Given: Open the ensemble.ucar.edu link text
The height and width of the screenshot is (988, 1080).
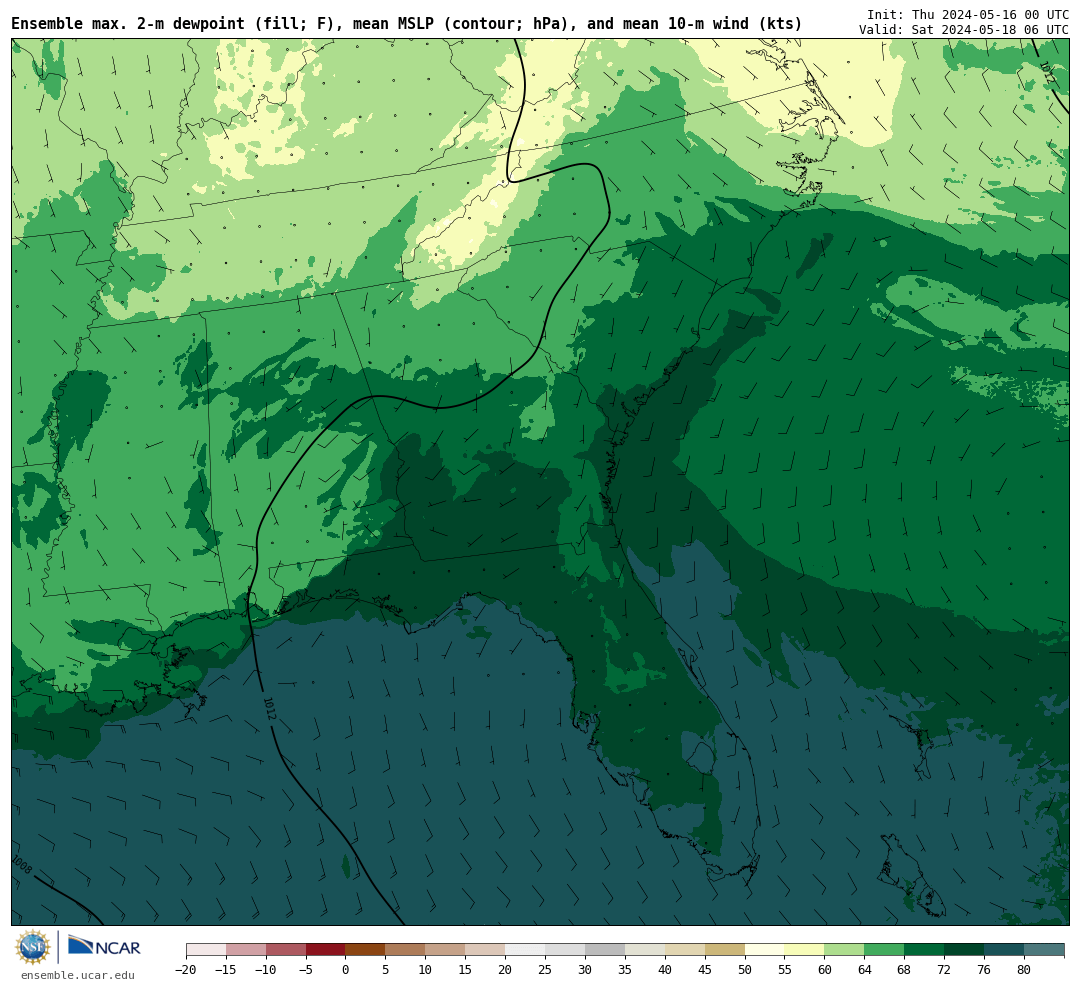Looking at the screenshot, I should tap(77, 975).
